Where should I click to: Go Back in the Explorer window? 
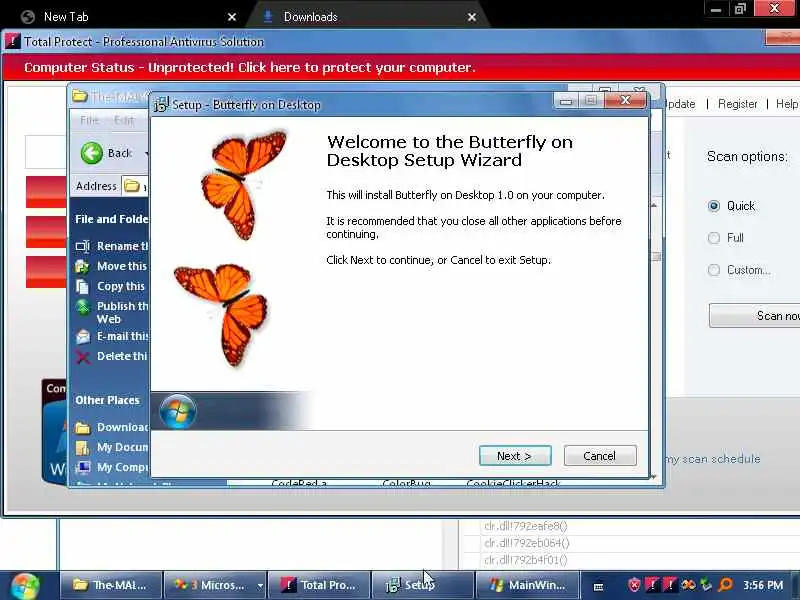pos(106,153)
